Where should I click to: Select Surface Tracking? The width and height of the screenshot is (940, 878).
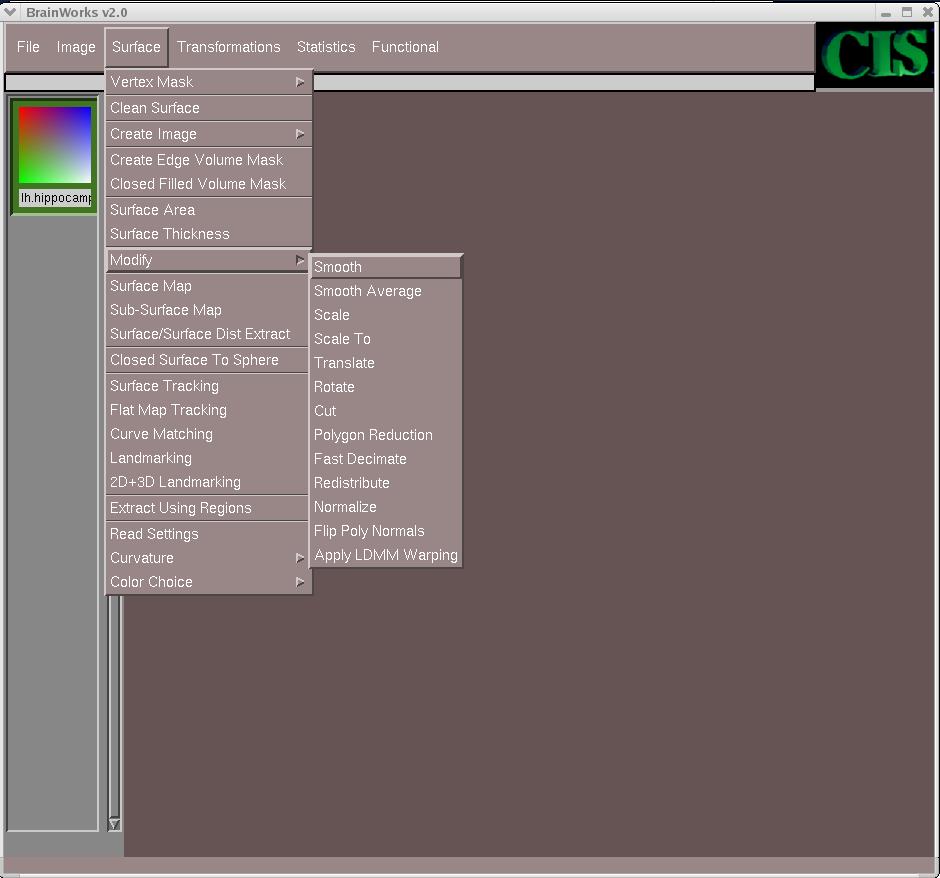(x=209, y=386)
